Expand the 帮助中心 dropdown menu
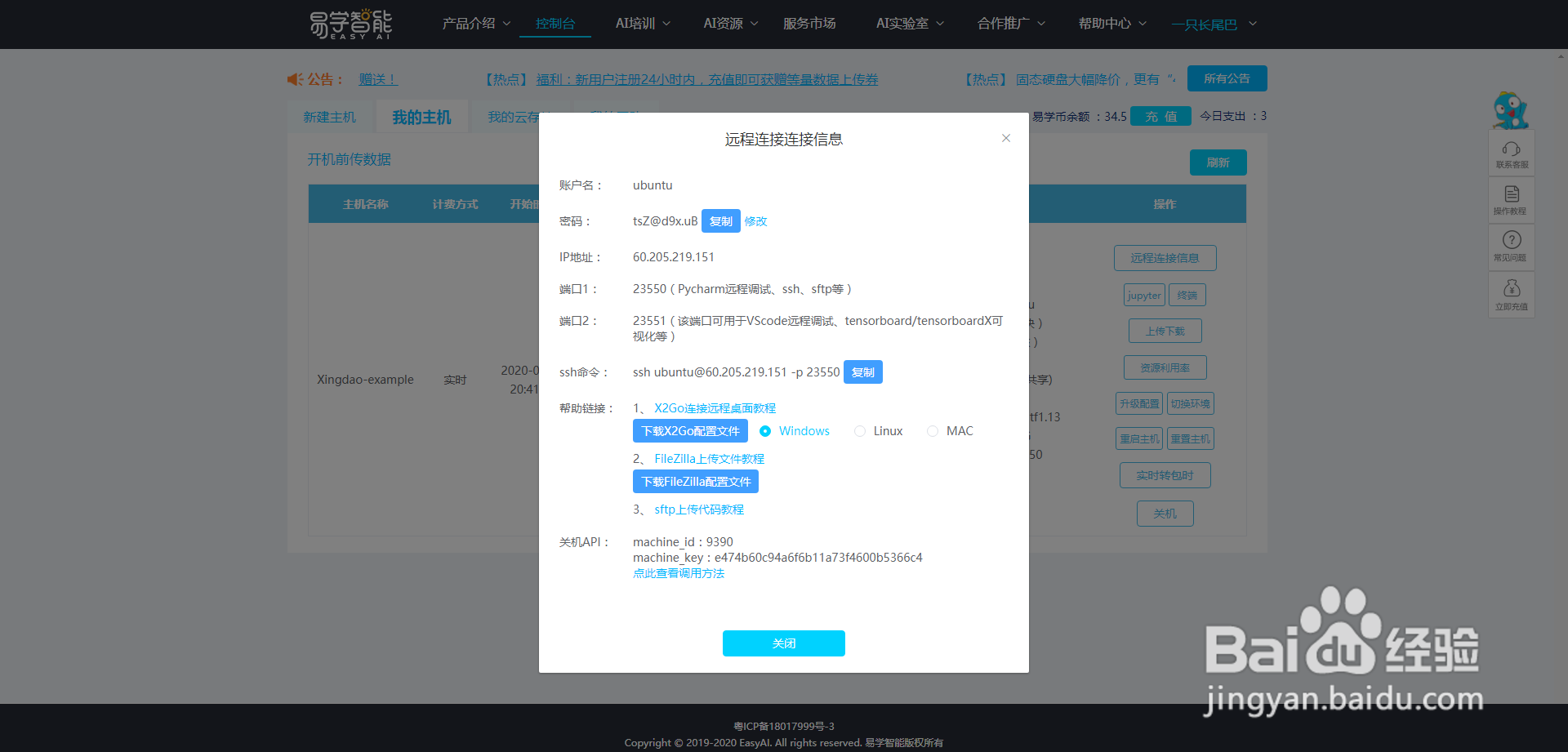The image size is (1568, 752). pyautogui.click(x=1111, y=24)
